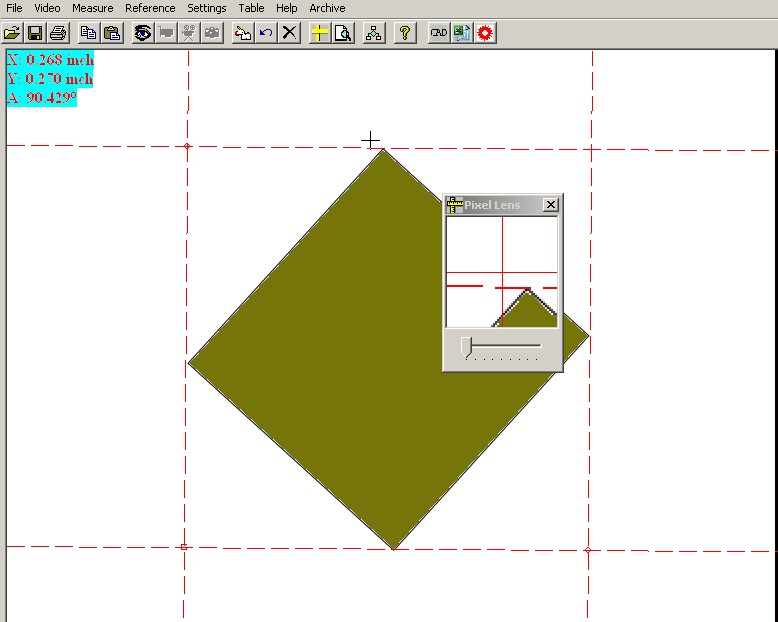Click the Copy icon in toolbar
Image resolution: width=778 pixels, height=622 pixels.
[89, 33]
